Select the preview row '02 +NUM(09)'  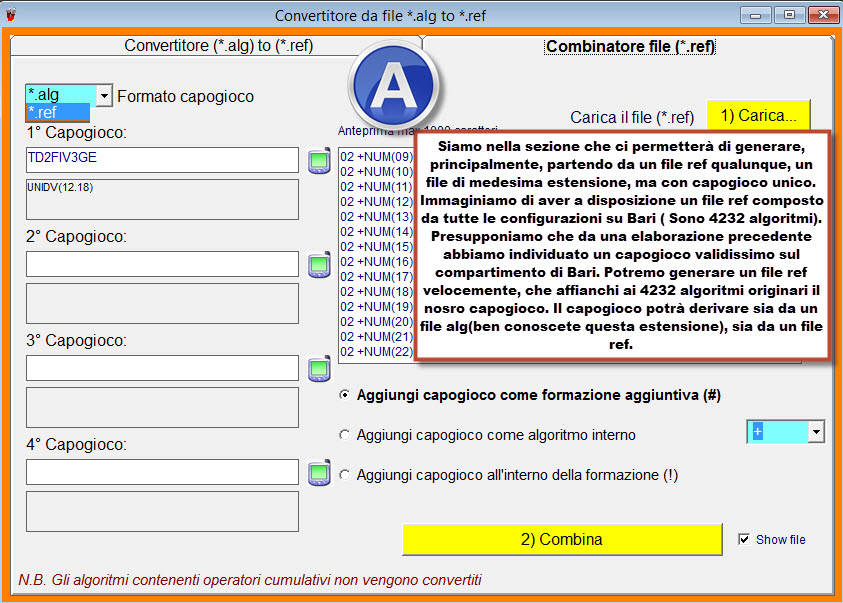pyautogui.click(x=377, y=157)
